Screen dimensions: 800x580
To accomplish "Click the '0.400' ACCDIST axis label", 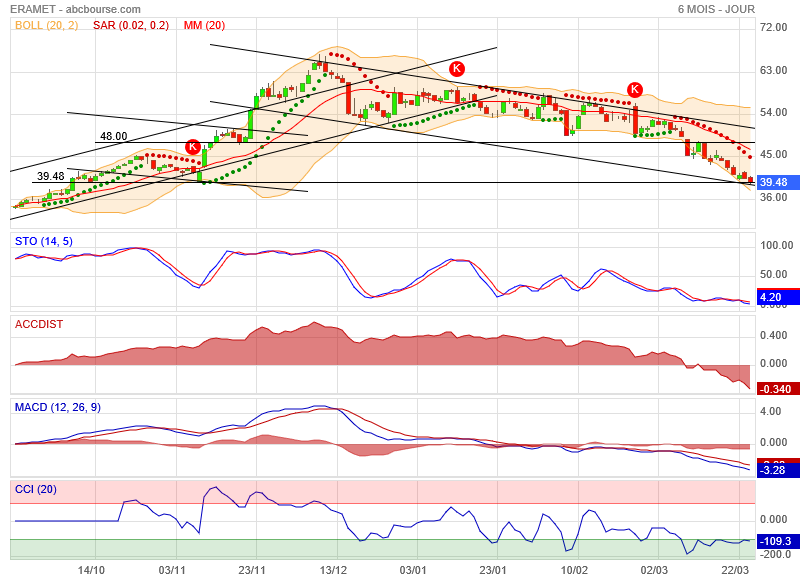I will [x=773, y=336].
